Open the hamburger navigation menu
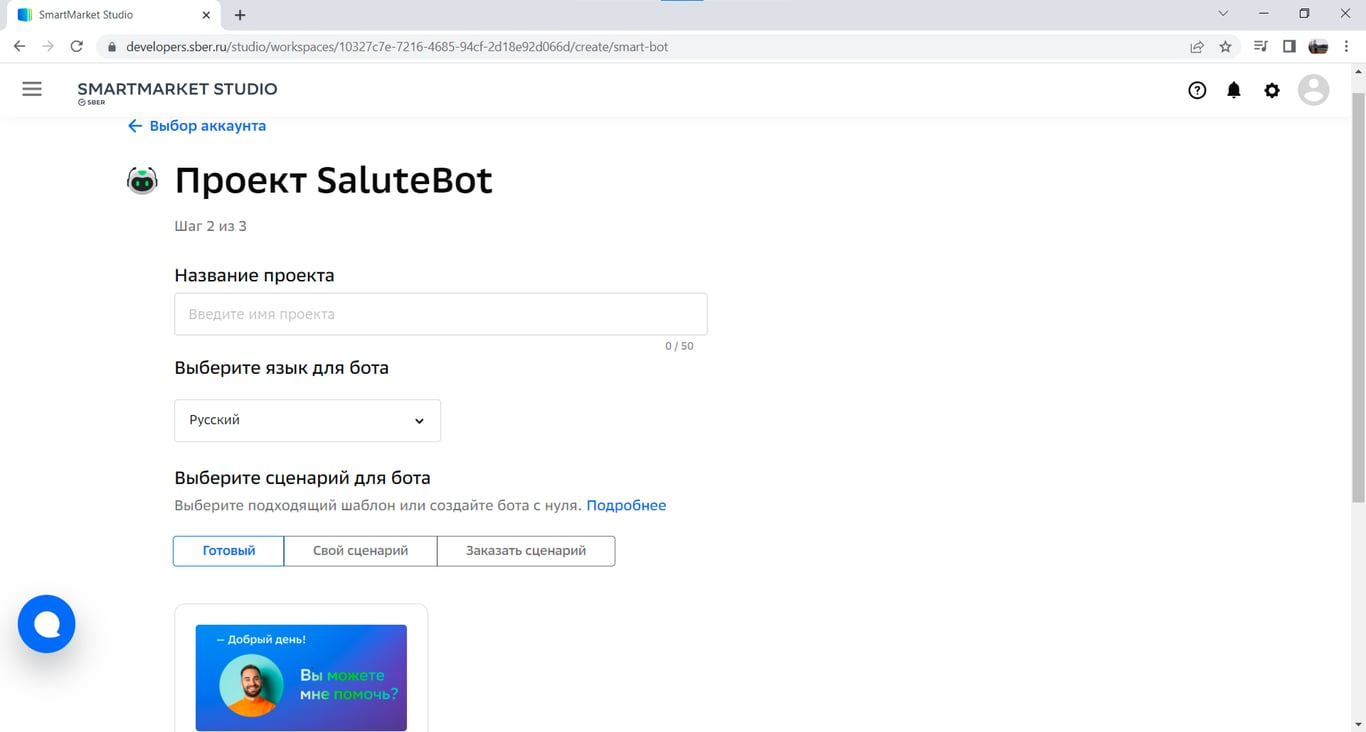This screenshot has width=1366, height=732. pos(32,89)
